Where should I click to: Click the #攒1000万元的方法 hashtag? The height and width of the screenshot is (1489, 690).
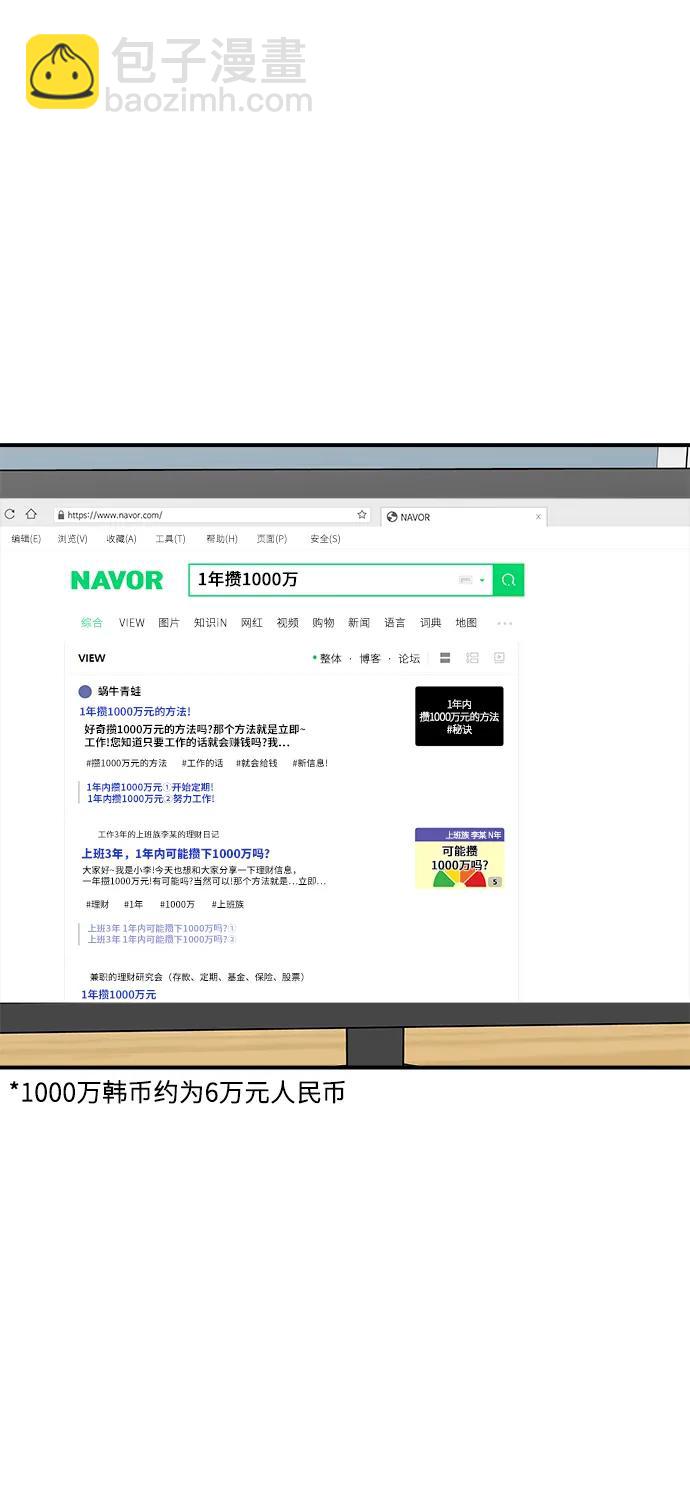[126, 763]
